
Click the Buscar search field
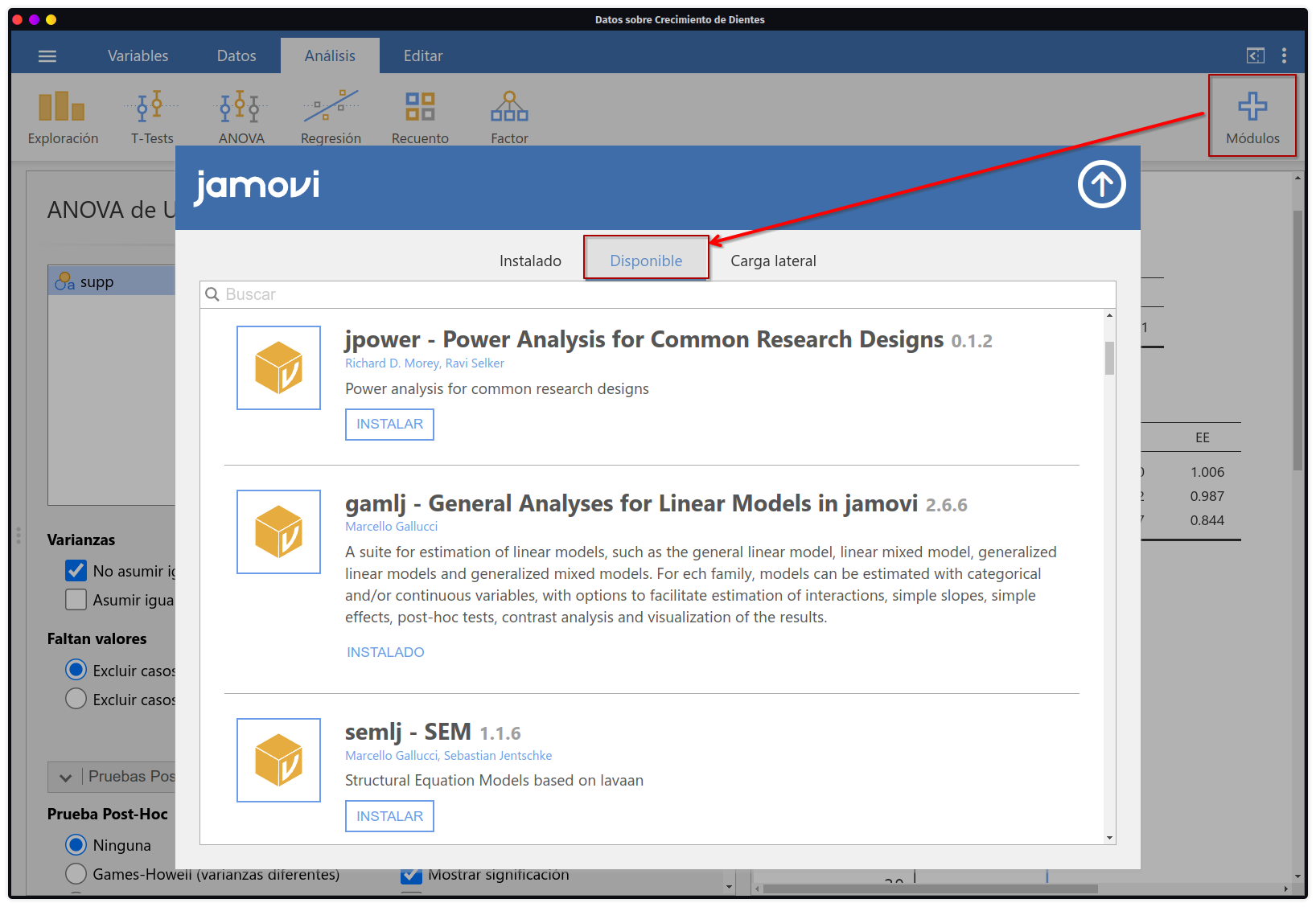(x=657, y=294)
